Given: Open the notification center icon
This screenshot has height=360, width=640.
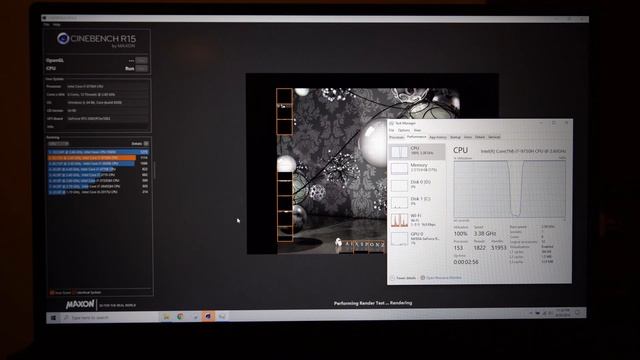Looking at the screenshot, I should tap(578, 313).
